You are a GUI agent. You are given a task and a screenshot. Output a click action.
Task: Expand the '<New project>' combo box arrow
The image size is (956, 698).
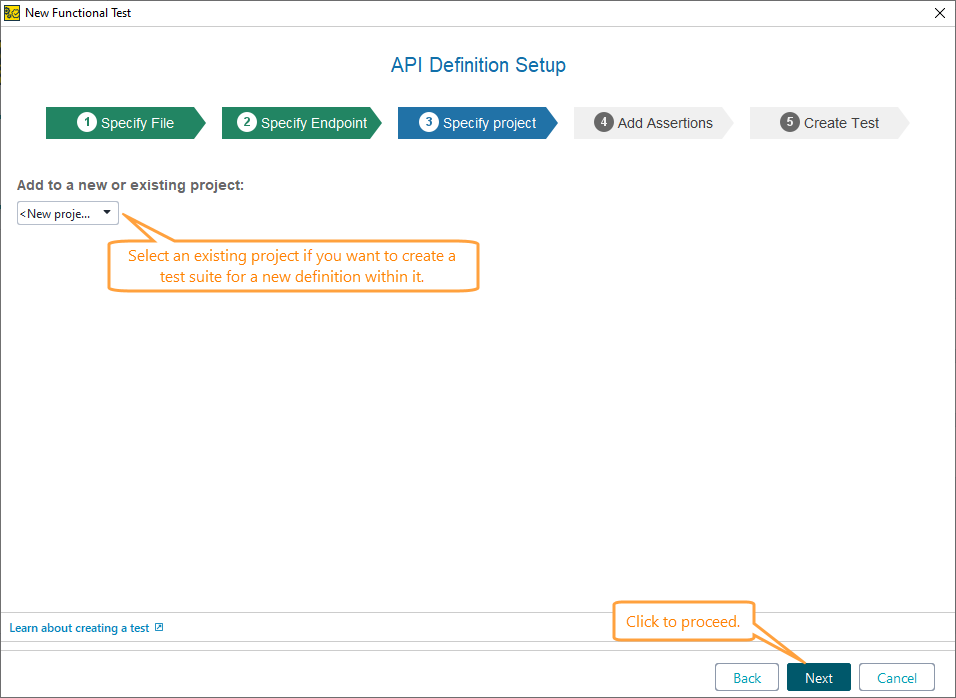tap(106, 212)
